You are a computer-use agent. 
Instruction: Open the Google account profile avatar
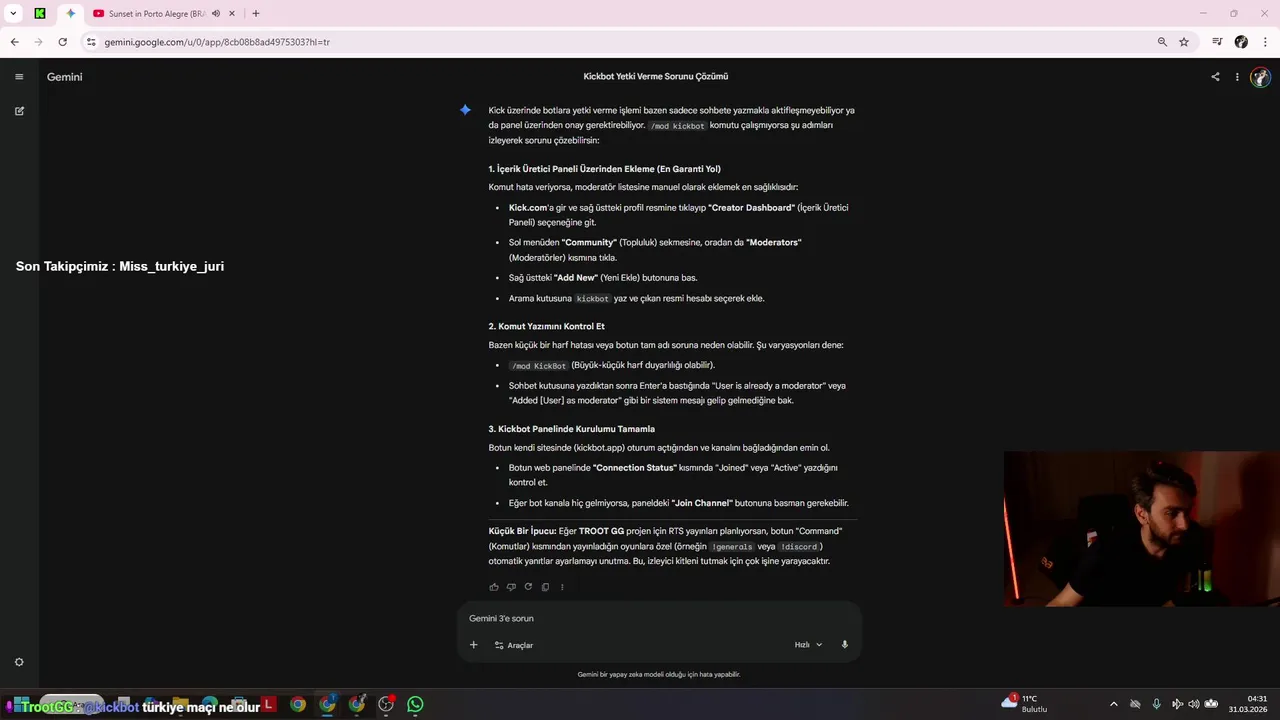coord(1260,77)
